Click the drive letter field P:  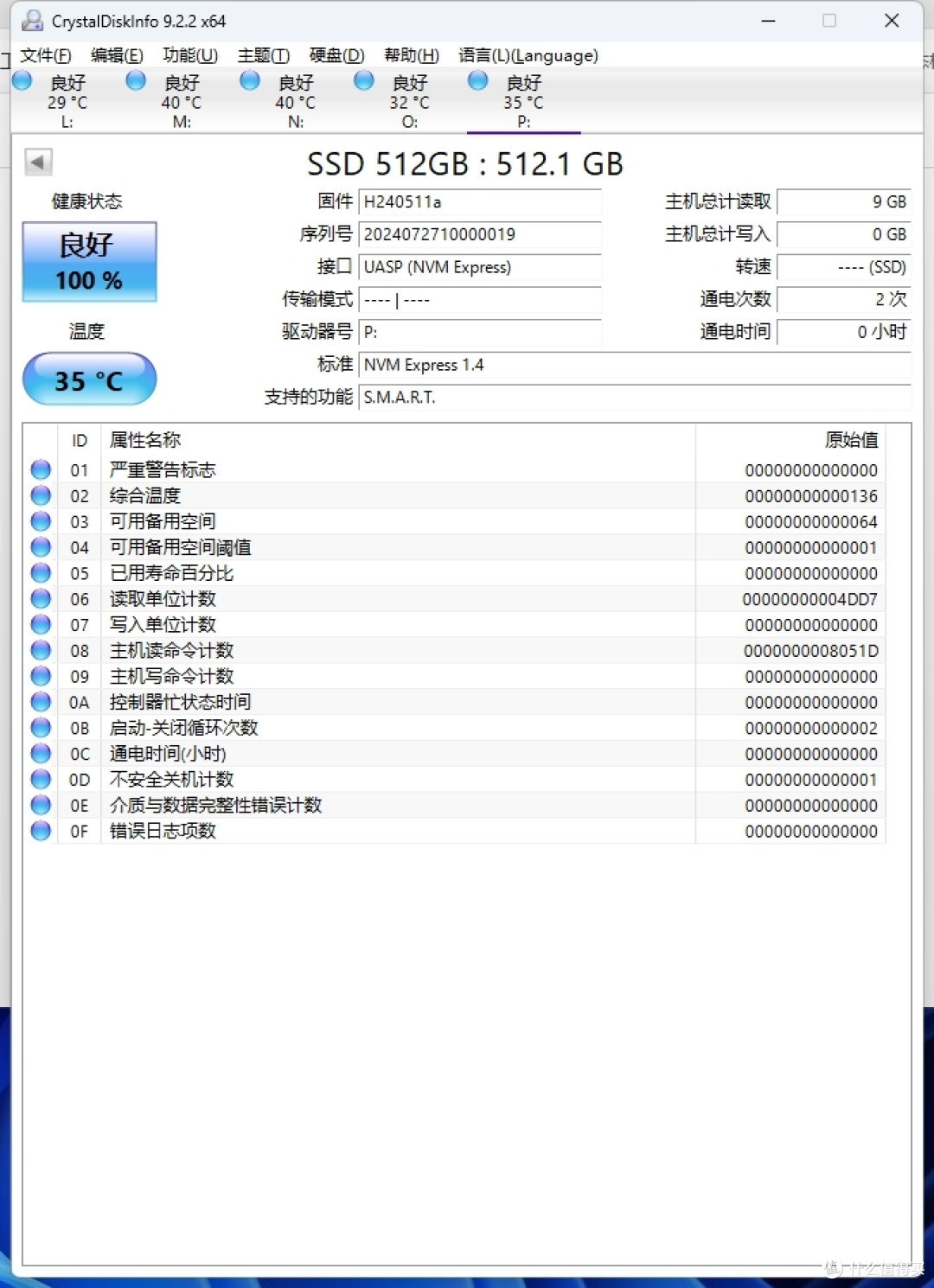tap(480, 332)
